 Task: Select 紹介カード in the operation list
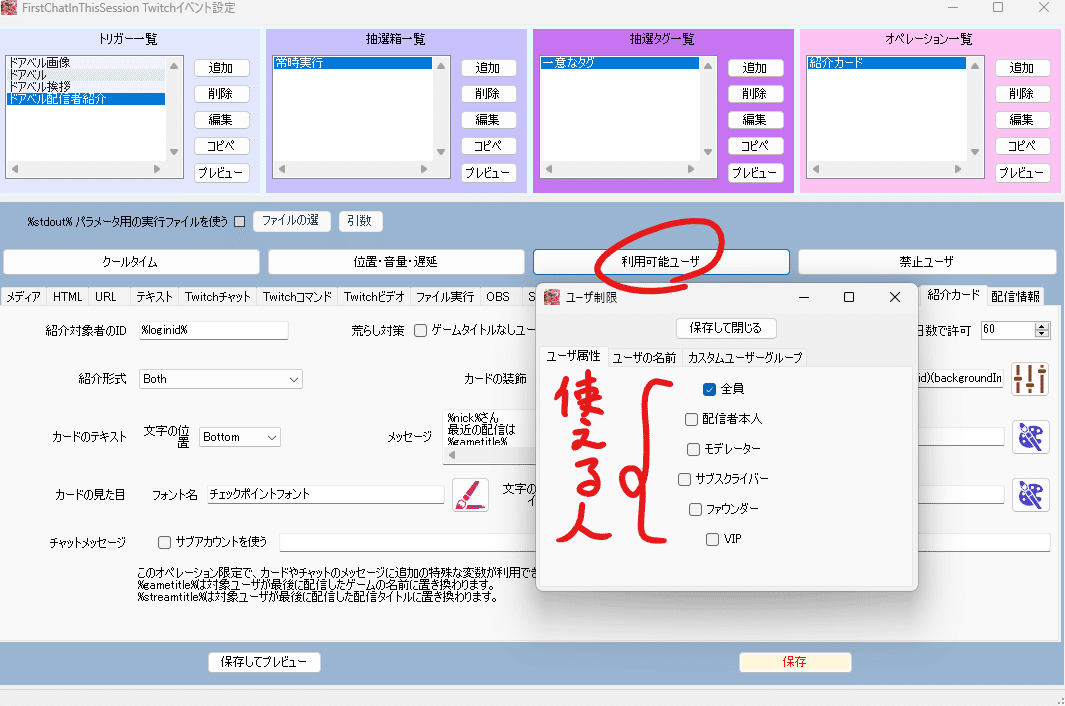(886, 63)
